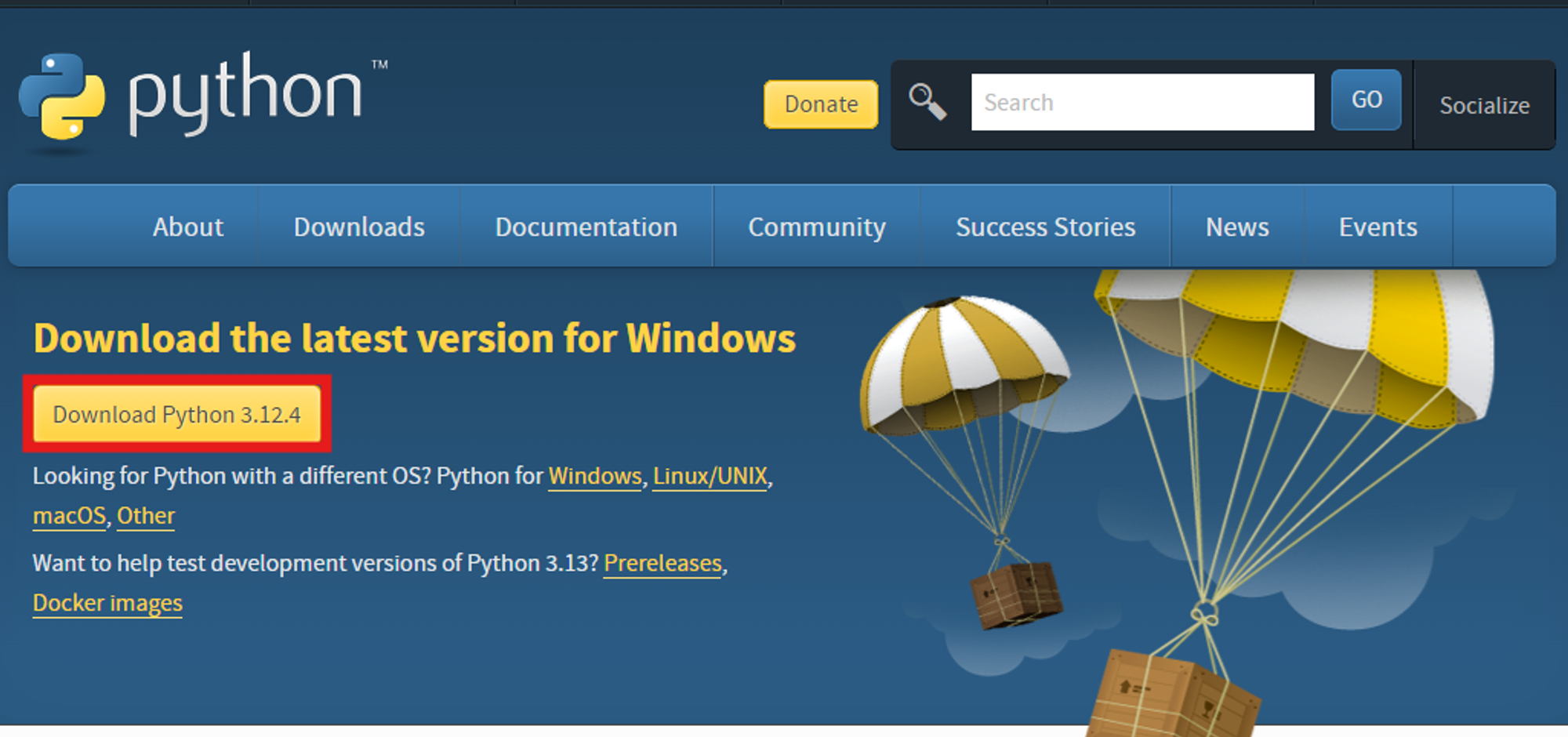Screen dimensions: 1568x737
Task: Open the Docker images link
Action: (x=107, y=603)
